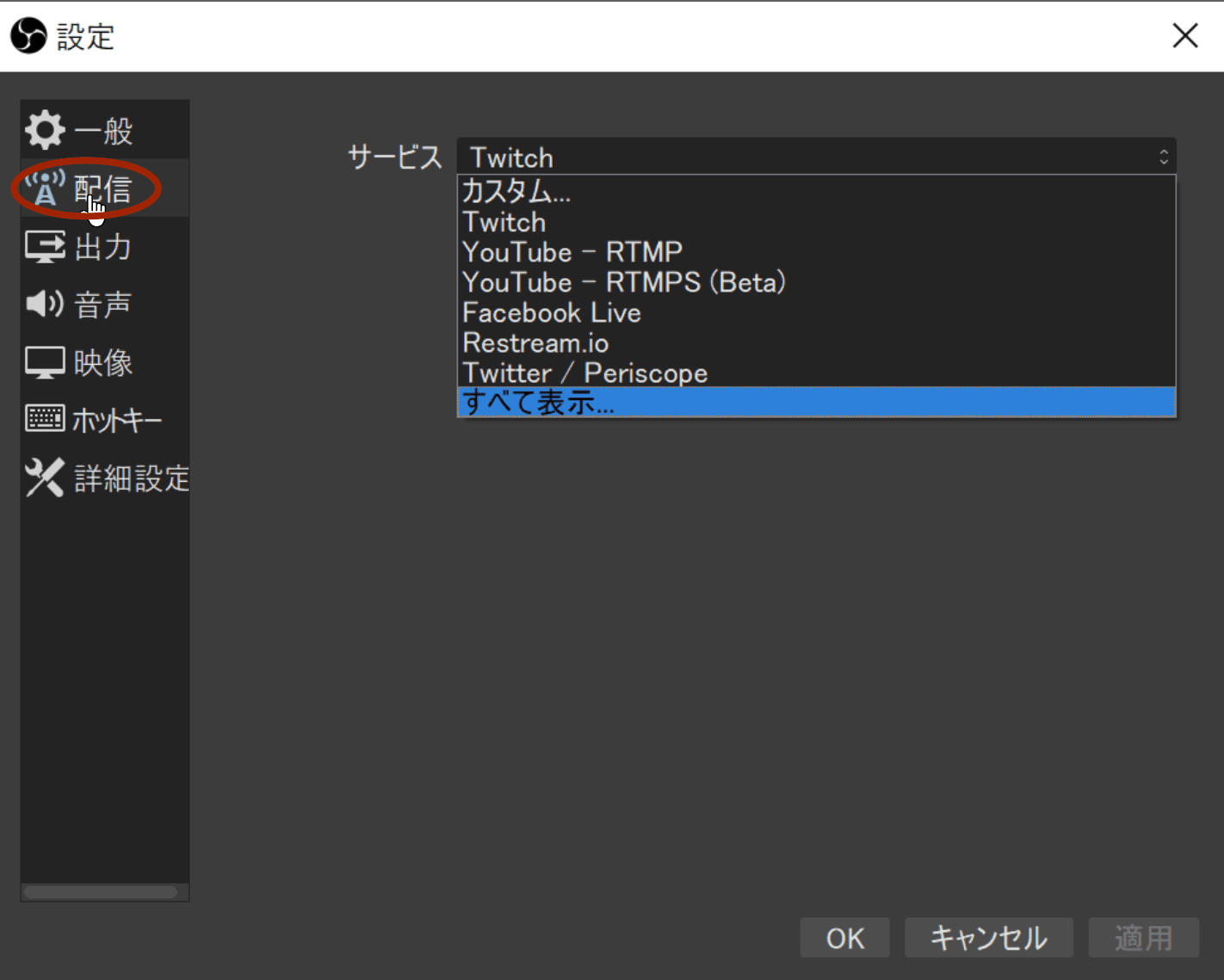Switch to the 音声 settings tab
The image size is (1224, 980).
point(105,304)
